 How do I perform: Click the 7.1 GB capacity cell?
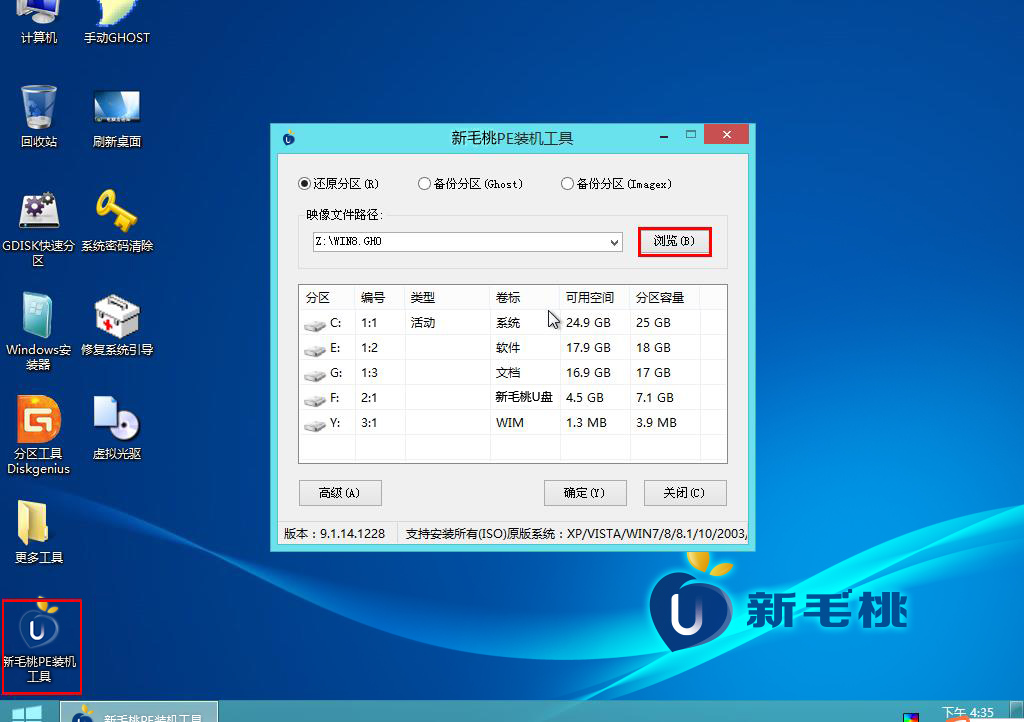tap(655, 398)
